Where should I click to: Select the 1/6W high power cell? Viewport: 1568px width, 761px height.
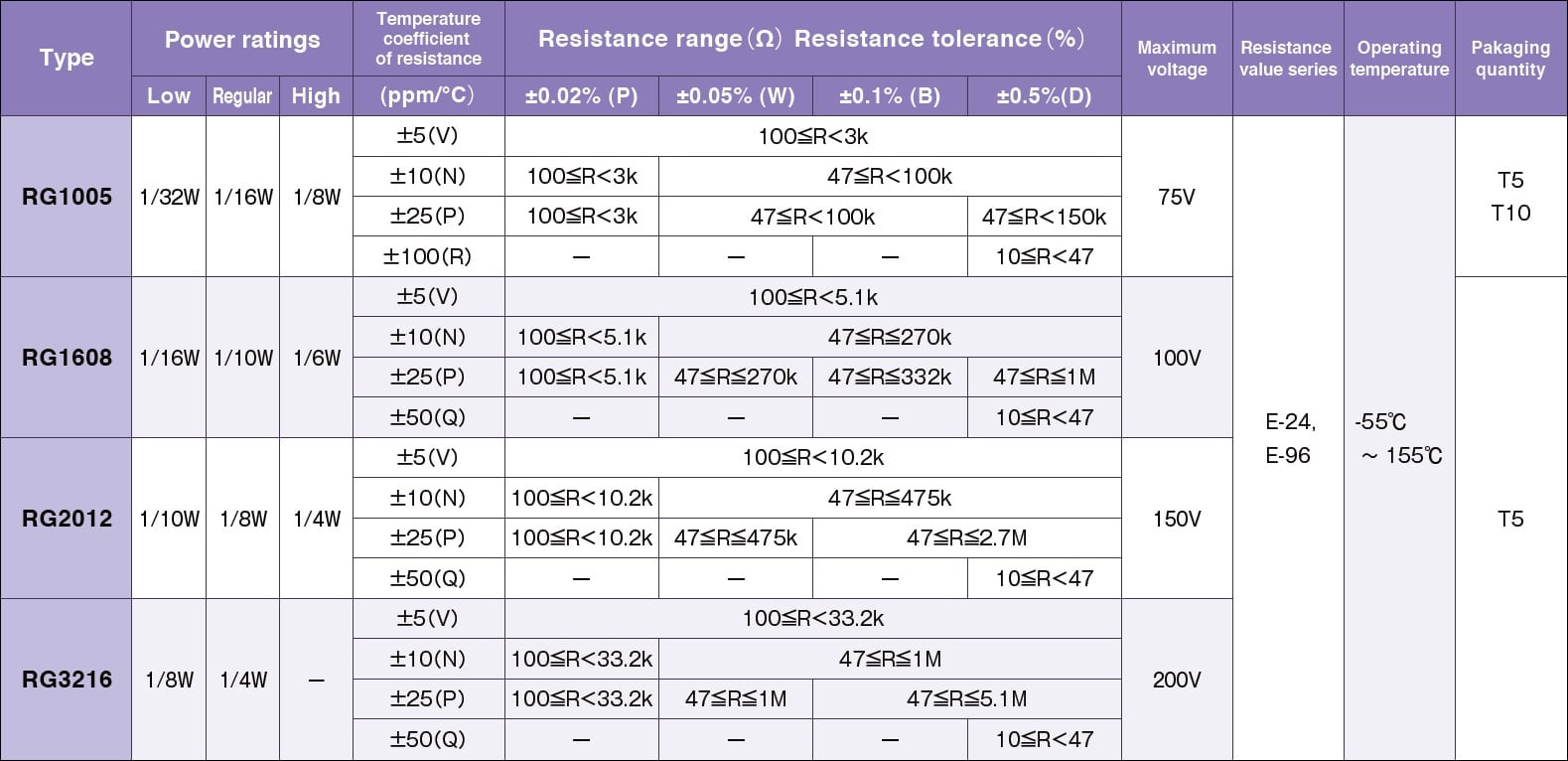[316, 358]
